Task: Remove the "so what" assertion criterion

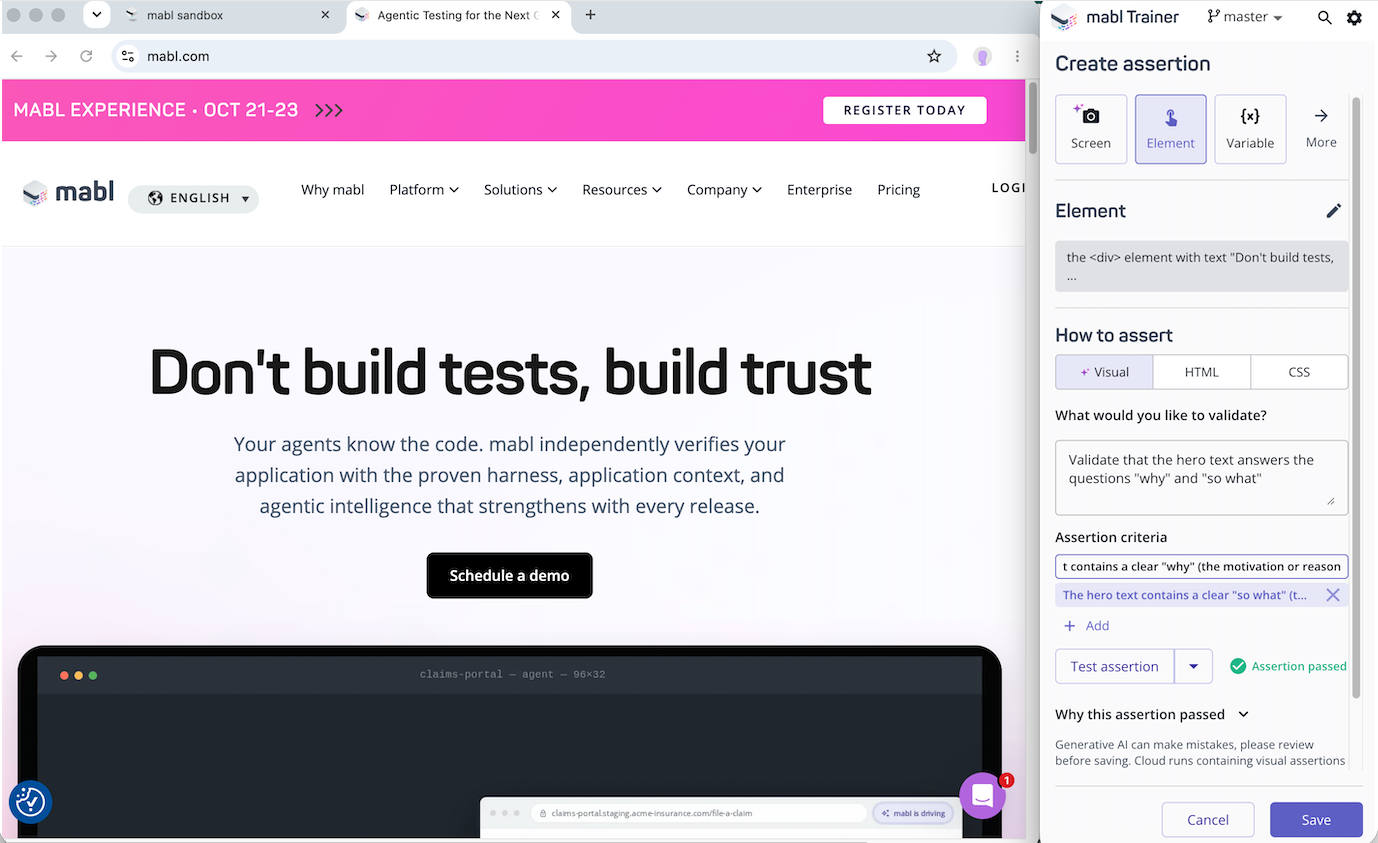Action: pos(1332,595)
